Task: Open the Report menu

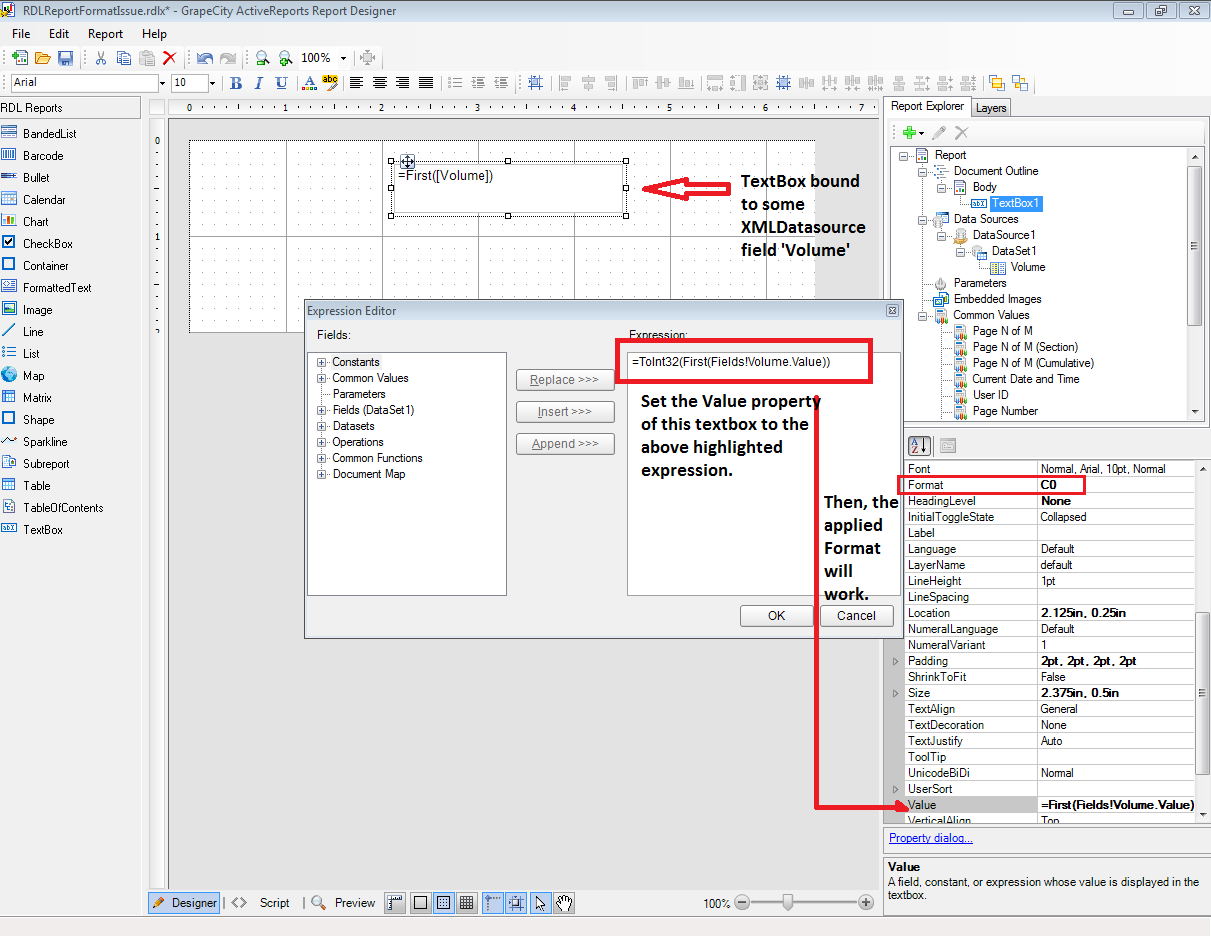Action: coord(104,33)
